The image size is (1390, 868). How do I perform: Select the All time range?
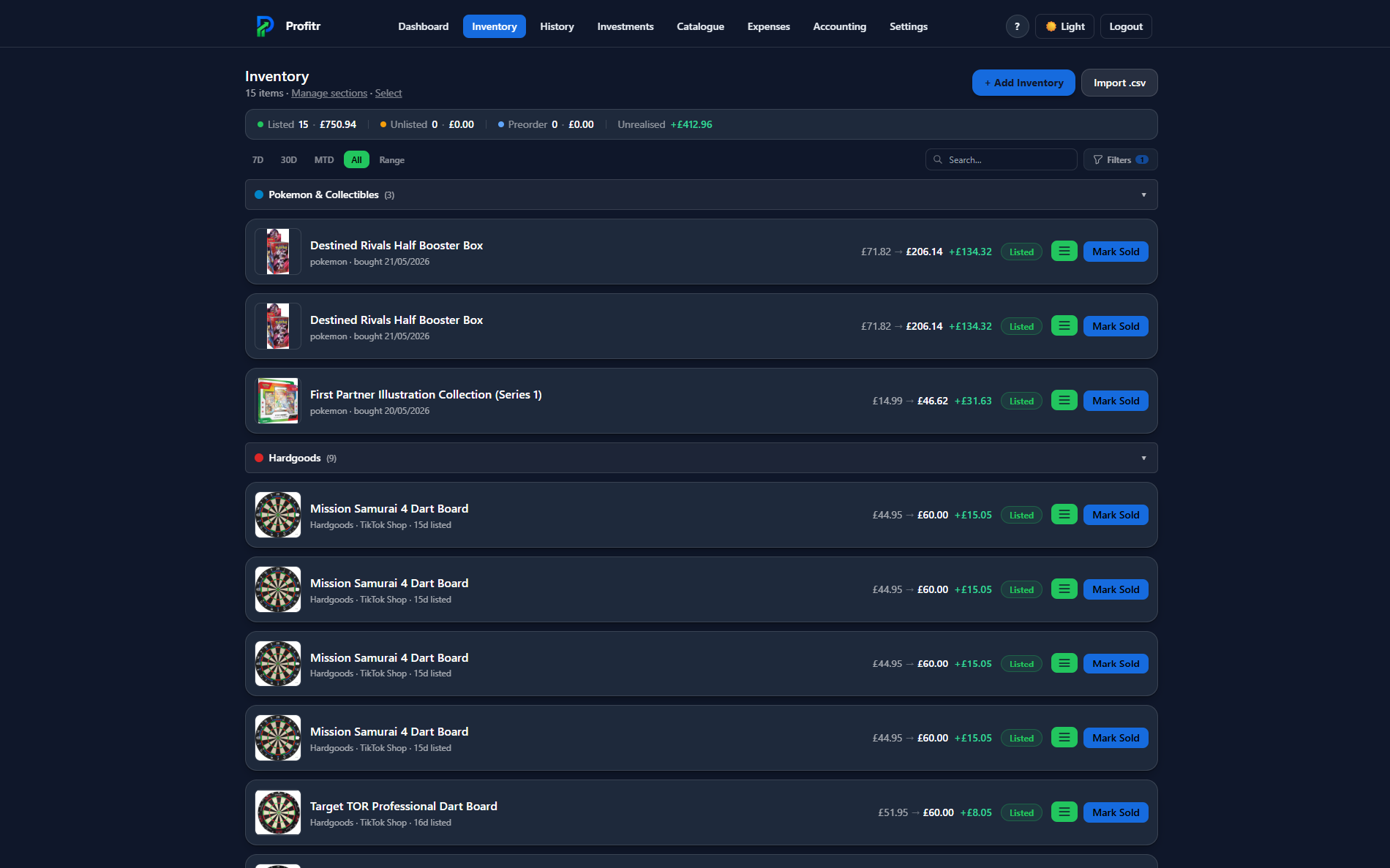pyautogui.click(x=356, y=159)
